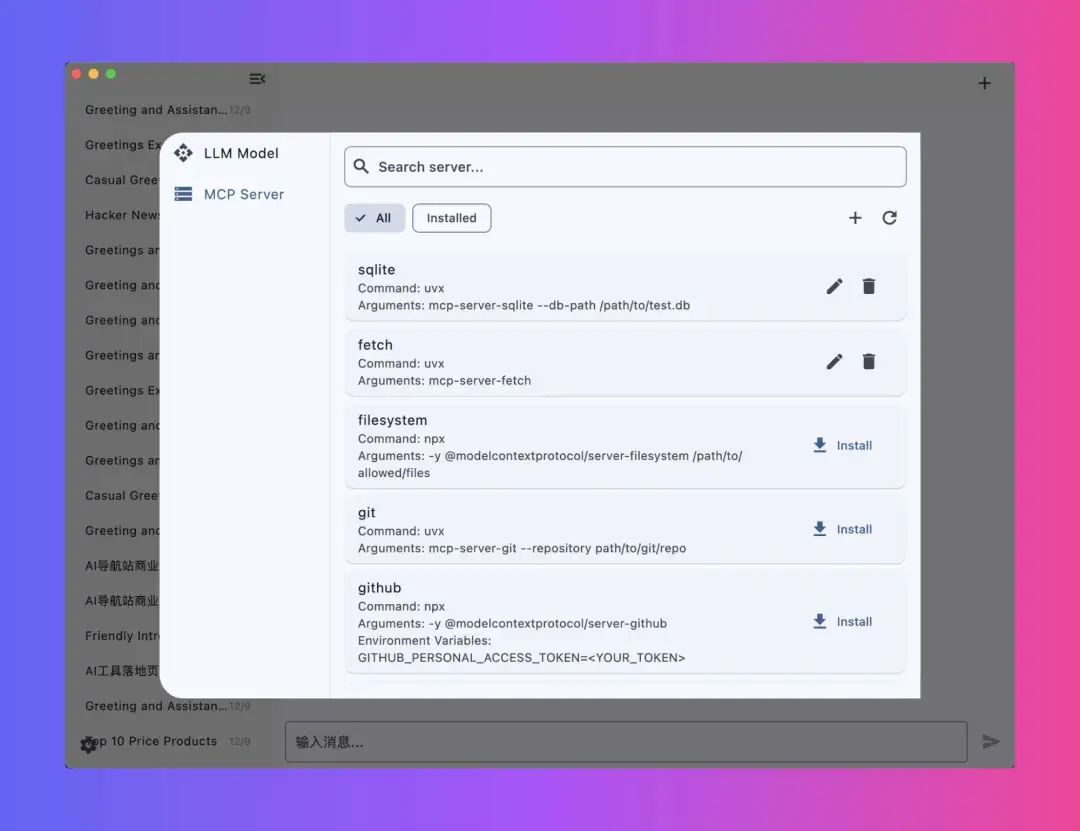Click the send message arrow icon
The image size is (1080, 831).
(x=990, y=741)
